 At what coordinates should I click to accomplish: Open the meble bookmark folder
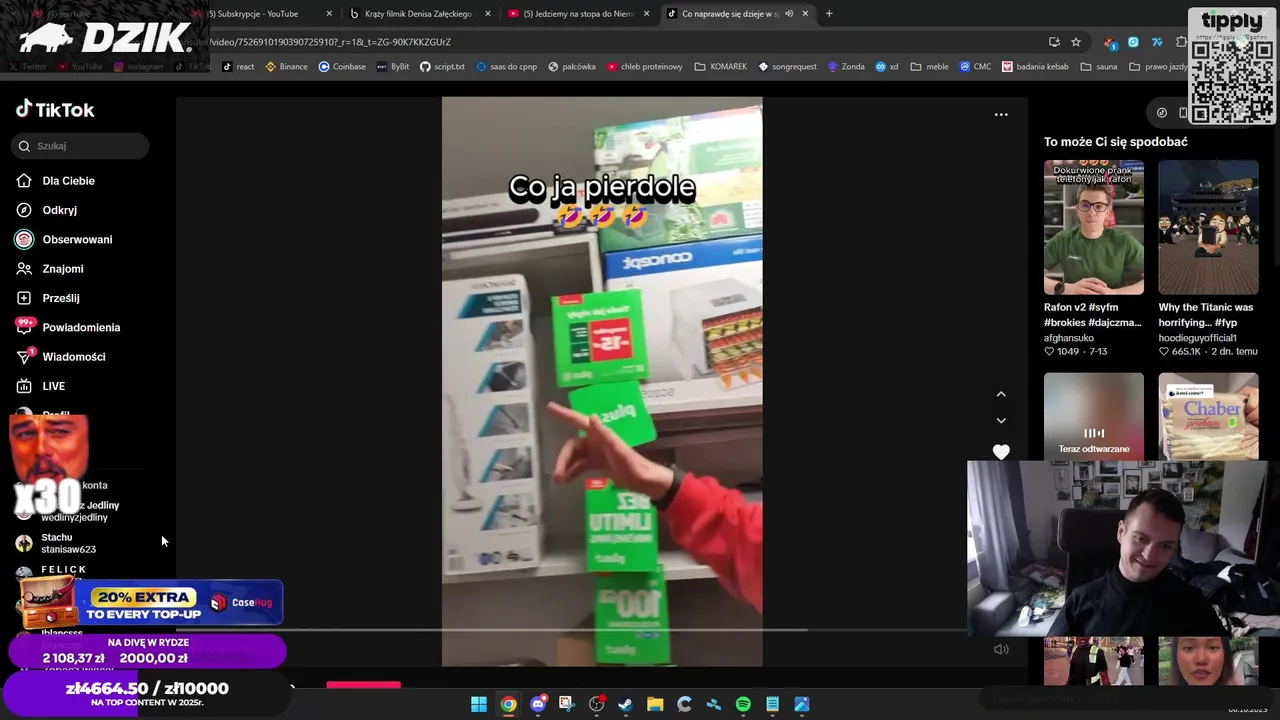[x=929, y=67]
